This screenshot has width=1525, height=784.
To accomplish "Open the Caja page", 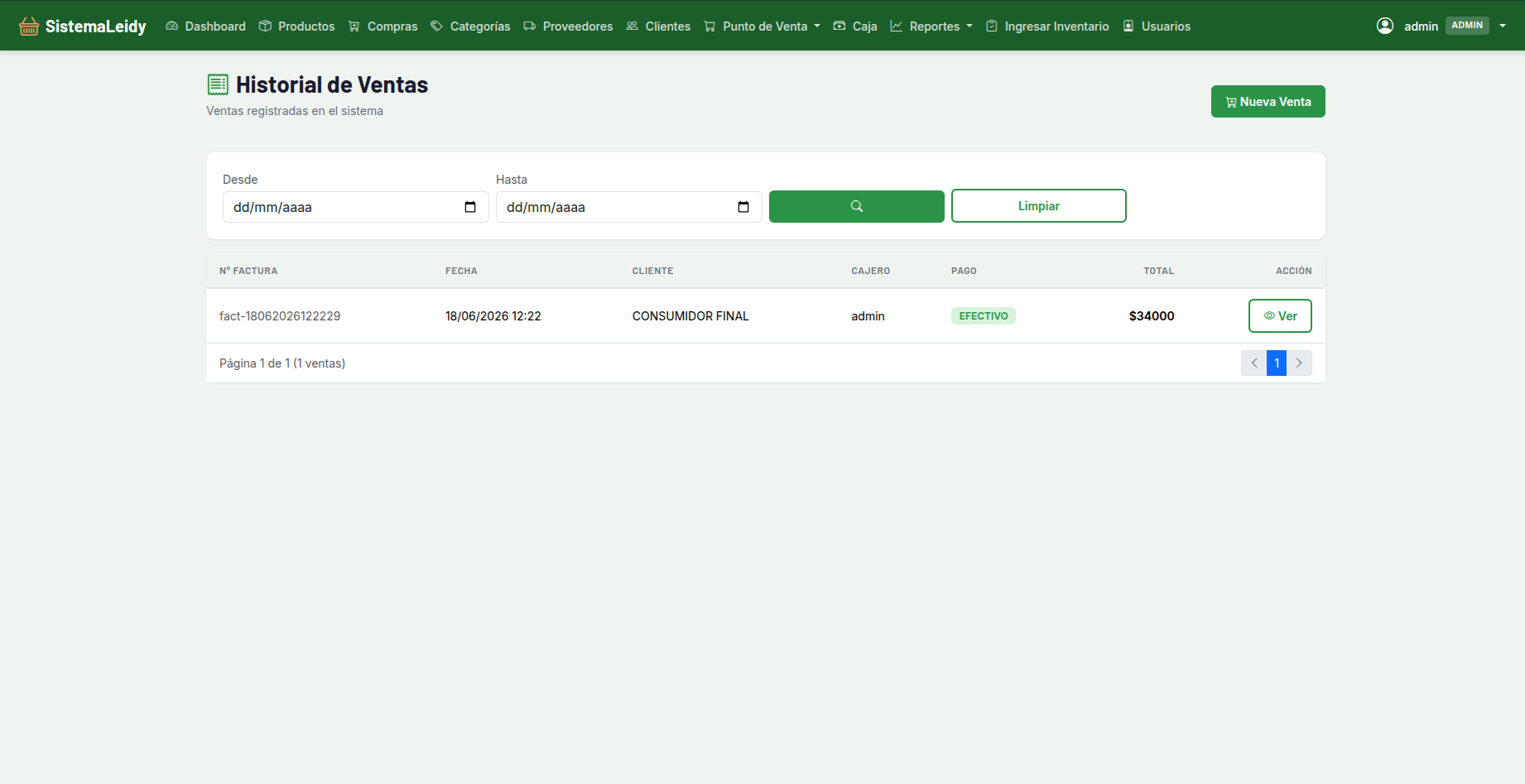I will point(855,26).
